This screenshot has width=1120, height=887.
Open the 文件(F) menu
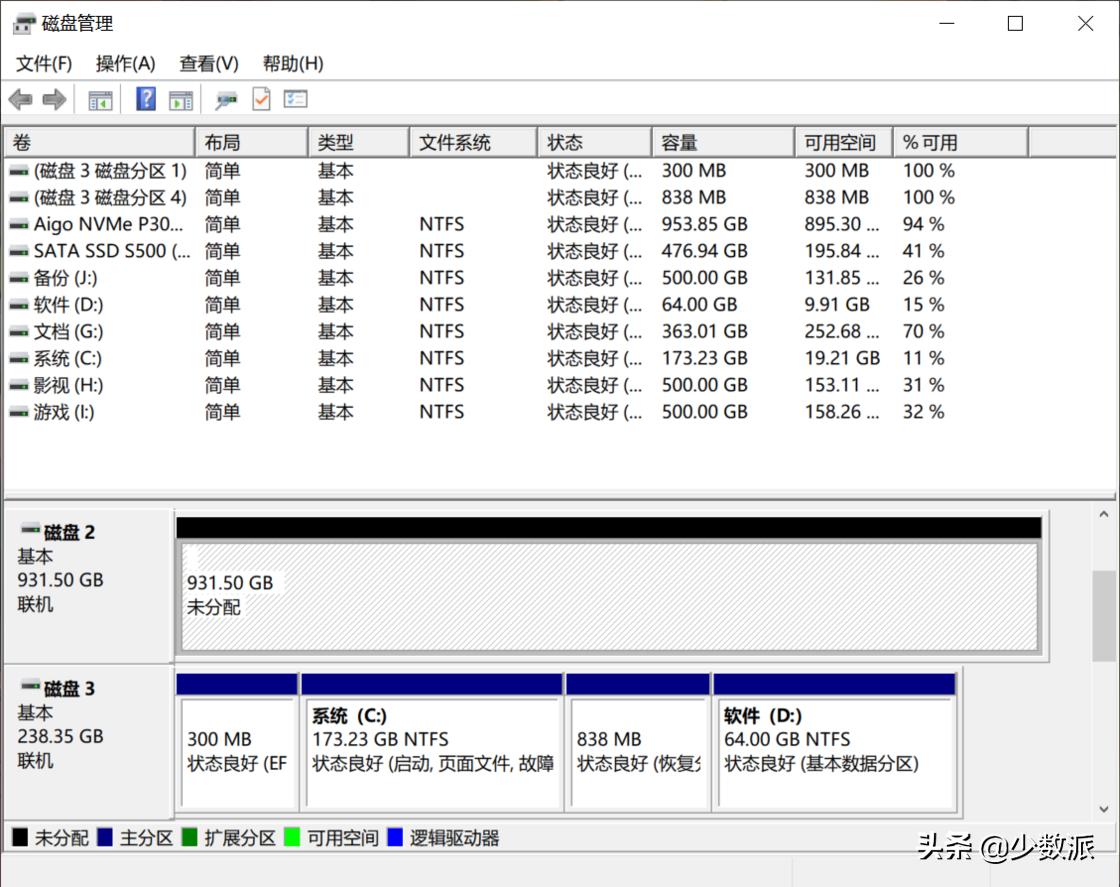(43, 63)
